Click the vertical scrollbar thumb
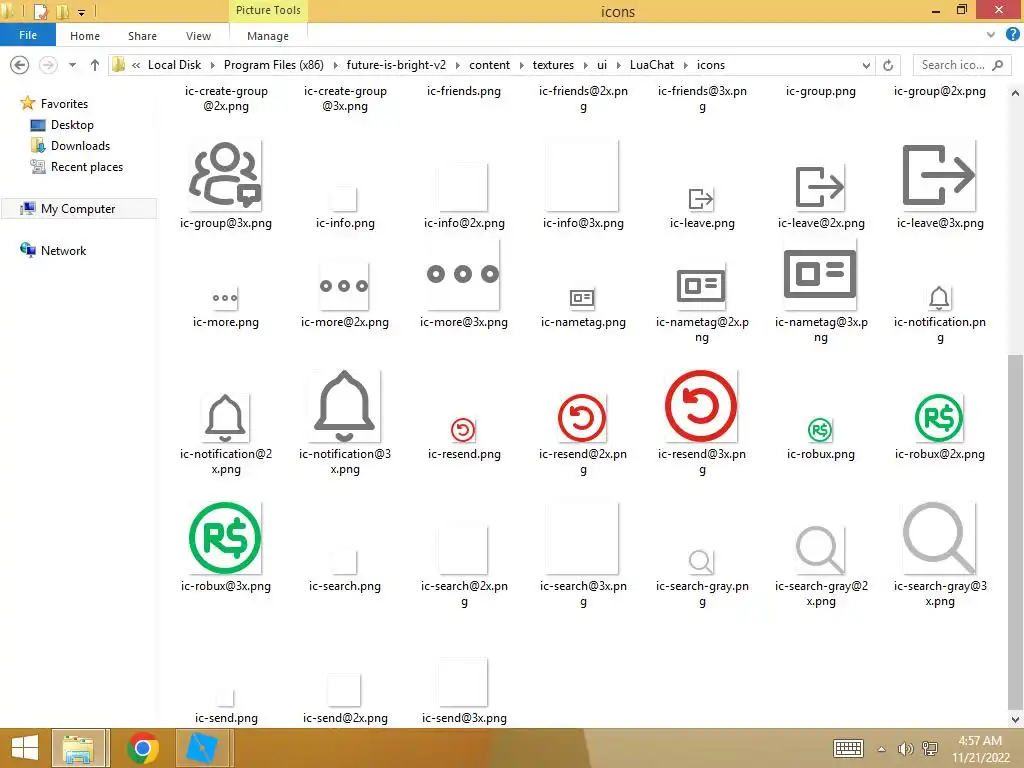Image resolution: width=1024 pixels, height=768 pixels. 1015,530
